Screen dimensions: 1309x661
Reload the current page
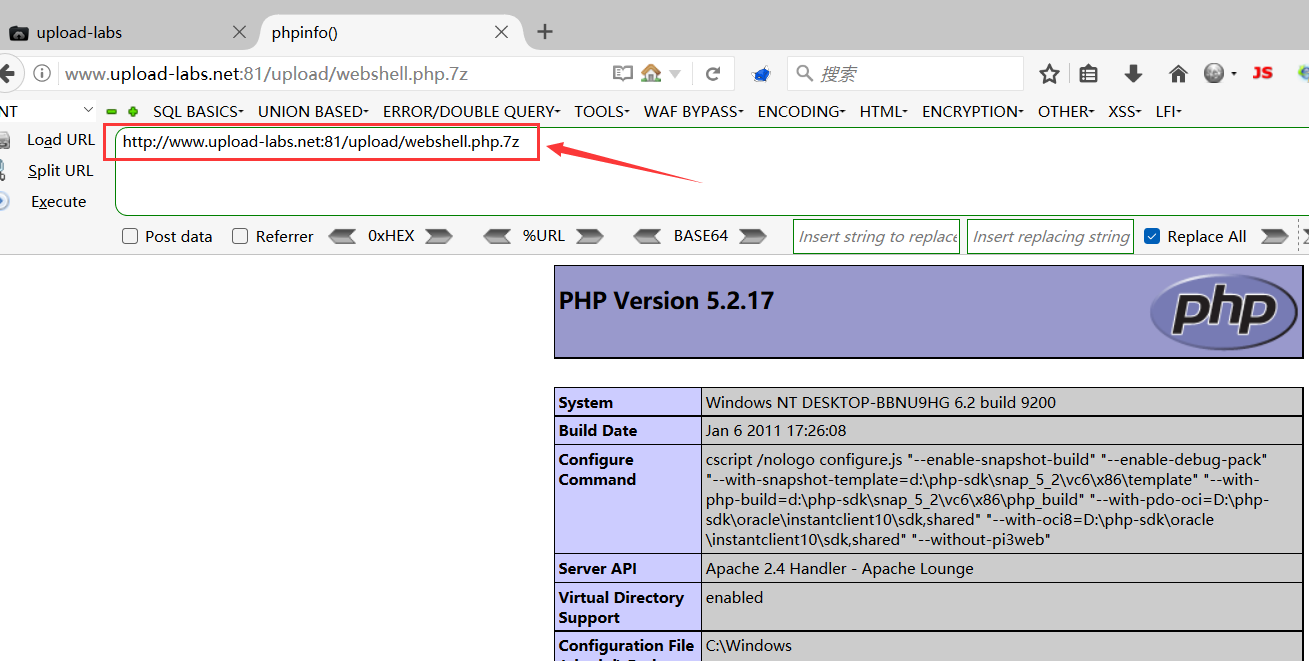coord(713,73)
